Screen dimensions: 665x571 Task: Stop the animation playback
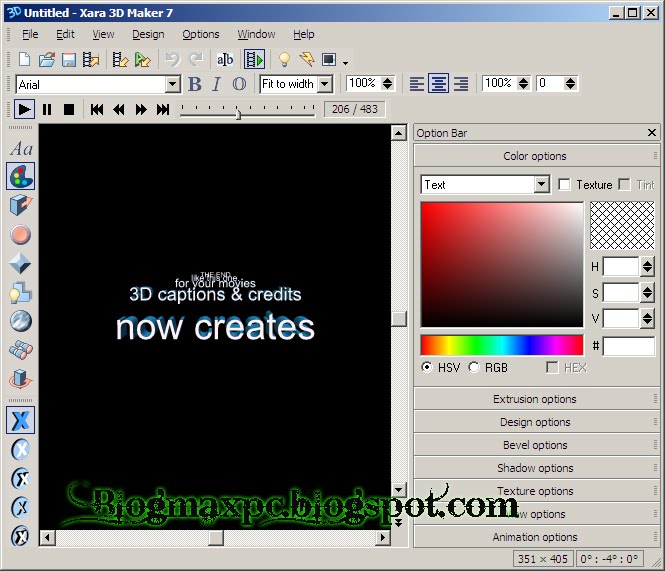coord(69,109)
